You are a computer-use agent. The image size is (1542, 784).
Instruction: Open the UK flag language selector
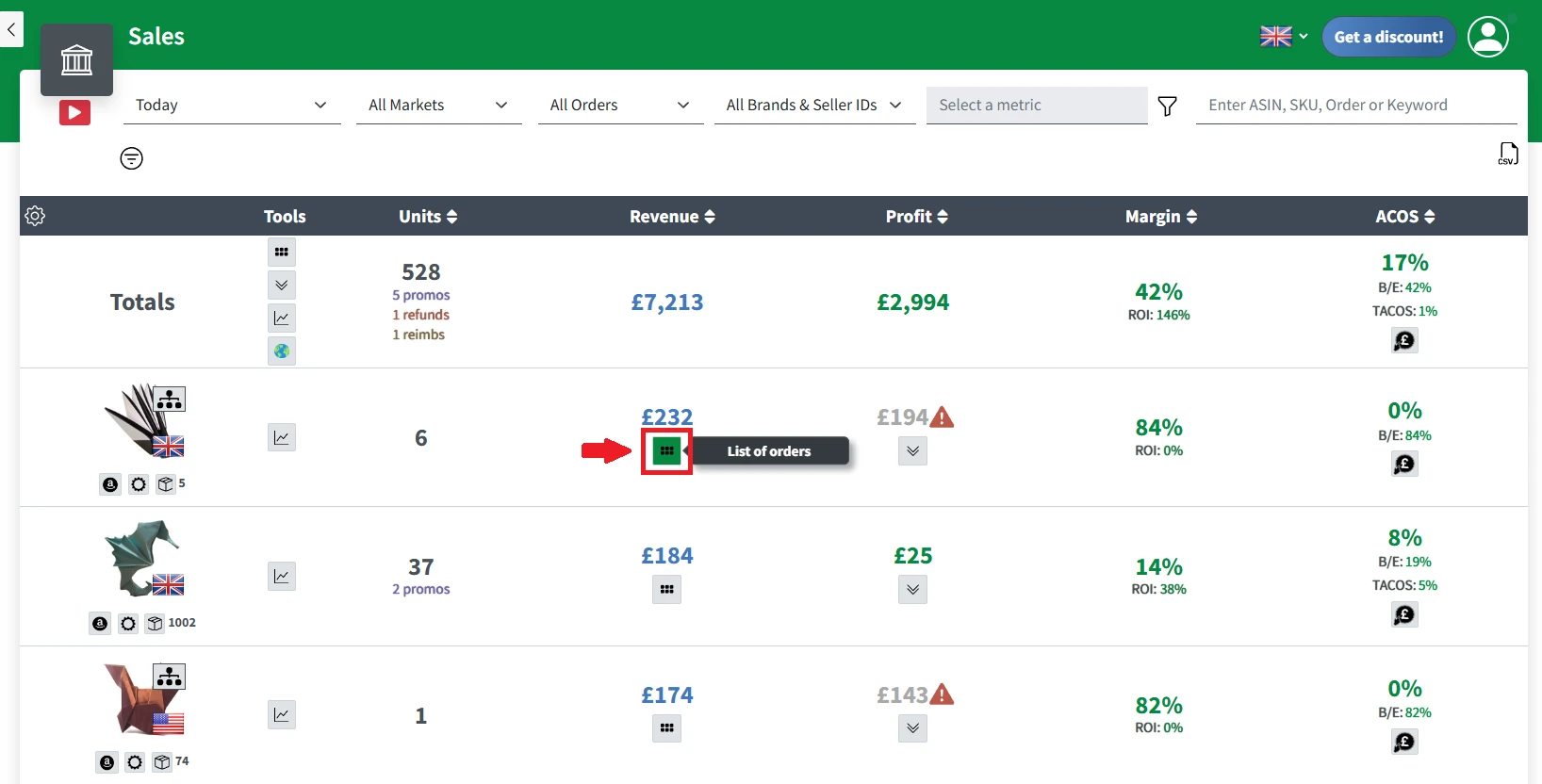[x=1284, y=37]
